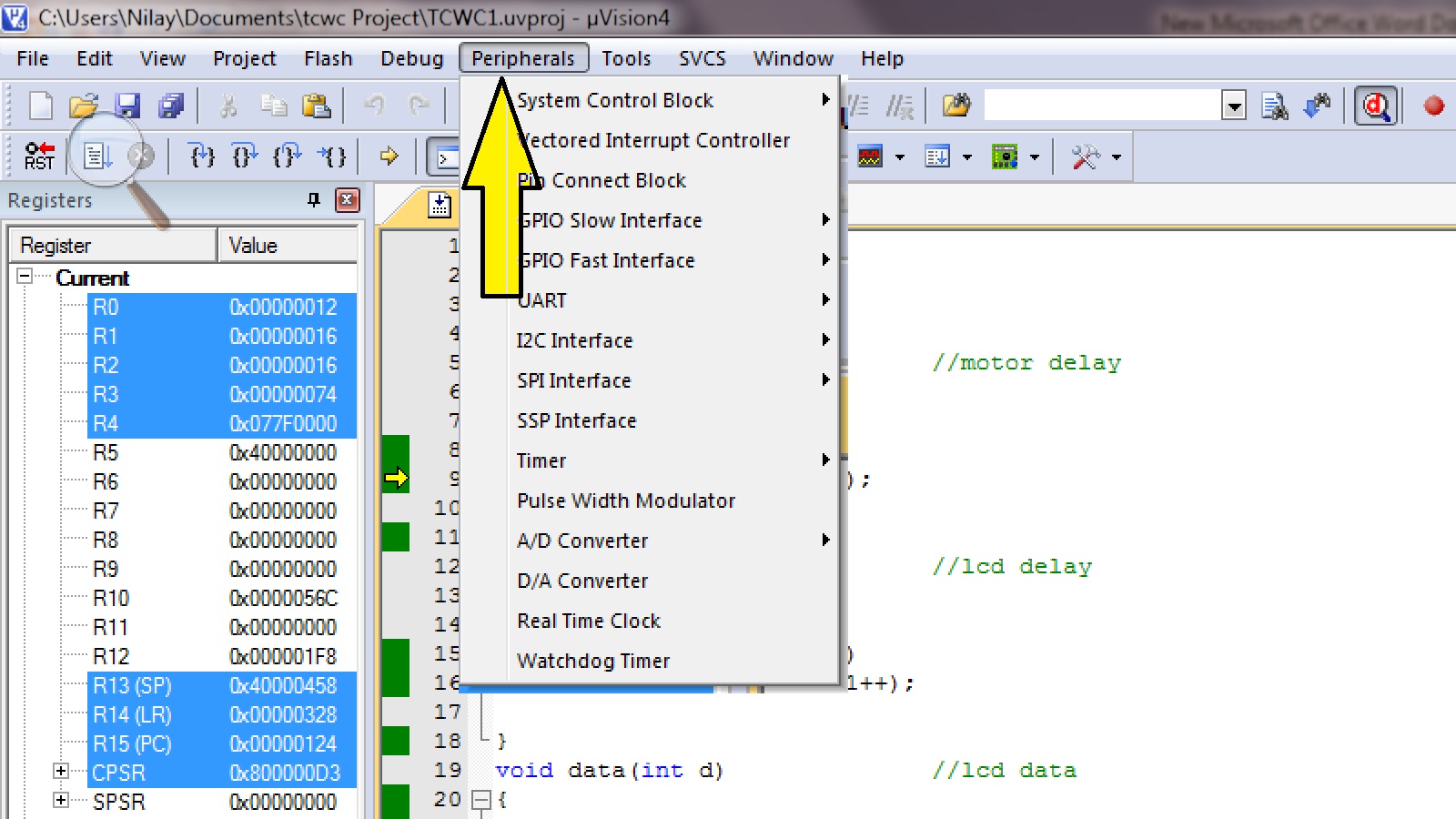Screen dimensions: 1456x819
Task: Open a file with the Open icon
Action: [x=84, y=106]
